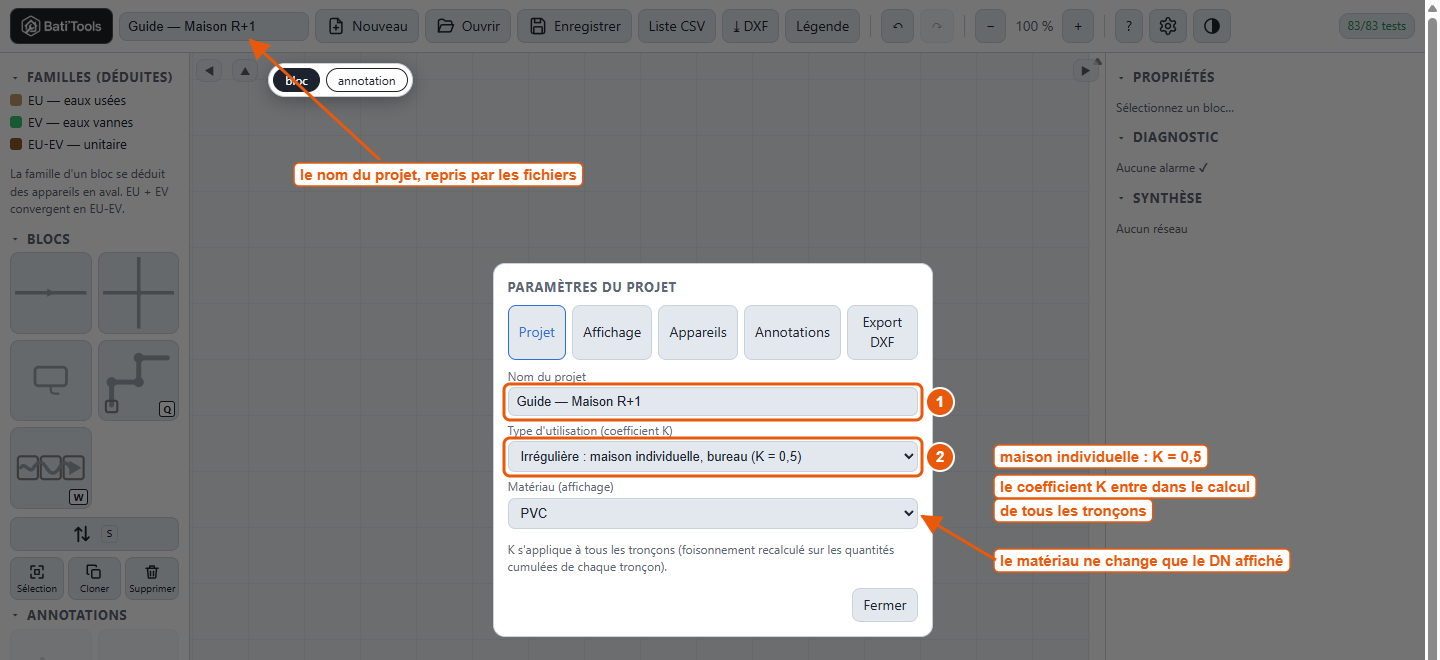Pick the monitor-shaped appliance block
1440x660 pixels.
click(51, 381)
